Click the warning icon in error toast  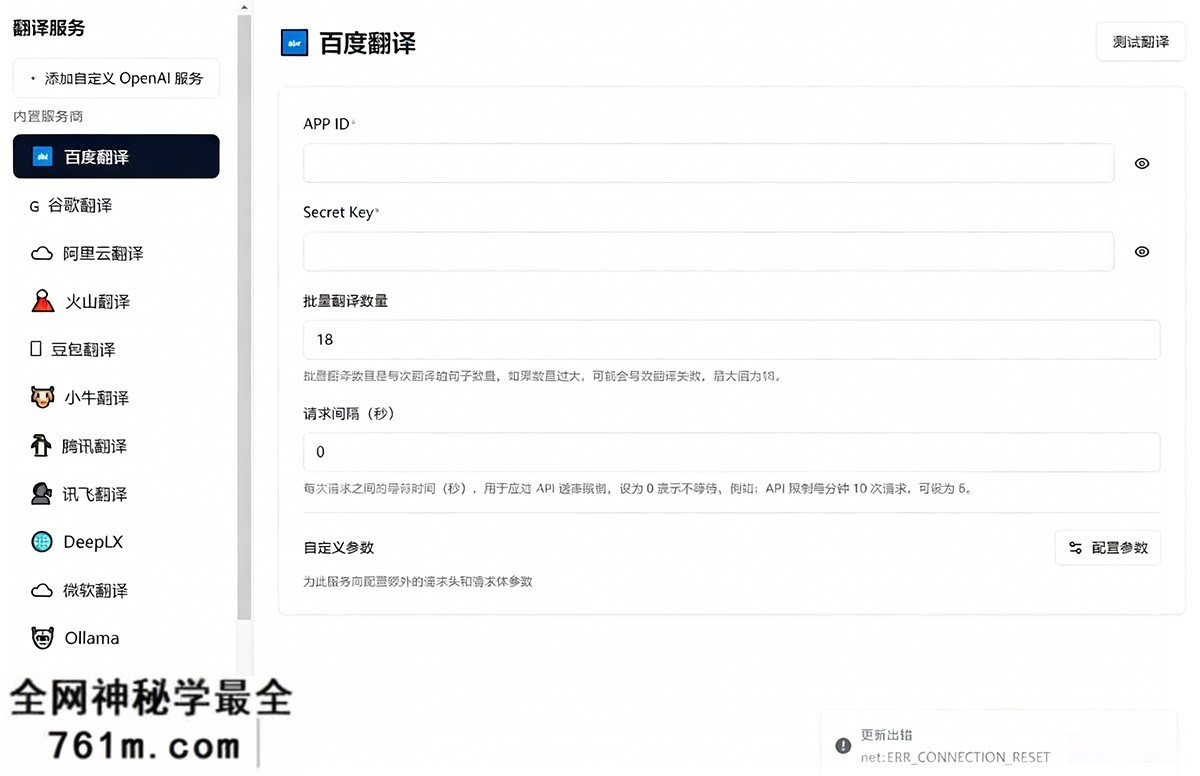tap(843, 745)
